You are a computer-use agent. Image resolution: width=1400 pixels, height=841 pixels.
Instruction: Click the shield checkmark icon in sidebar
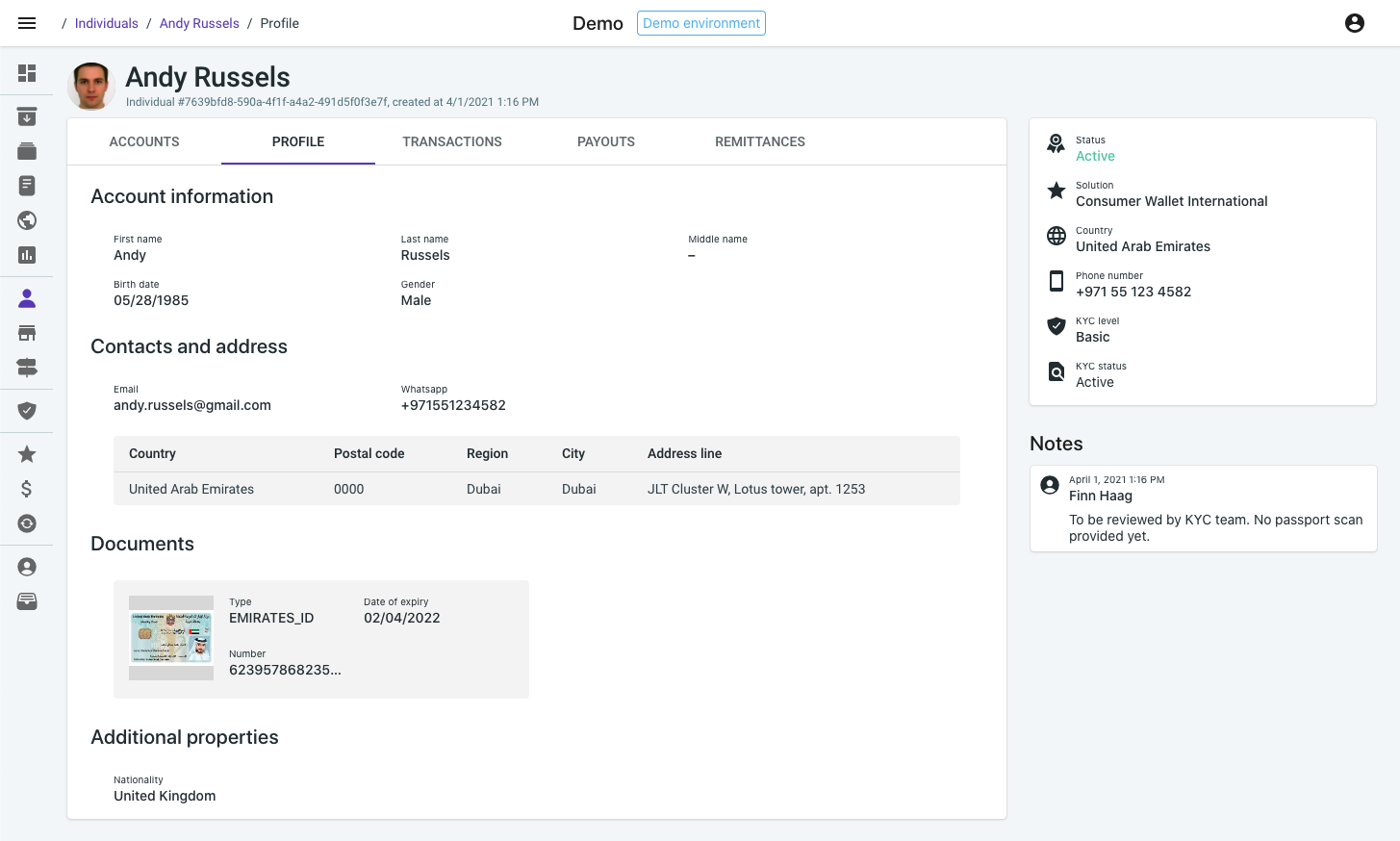click(27, 411)
